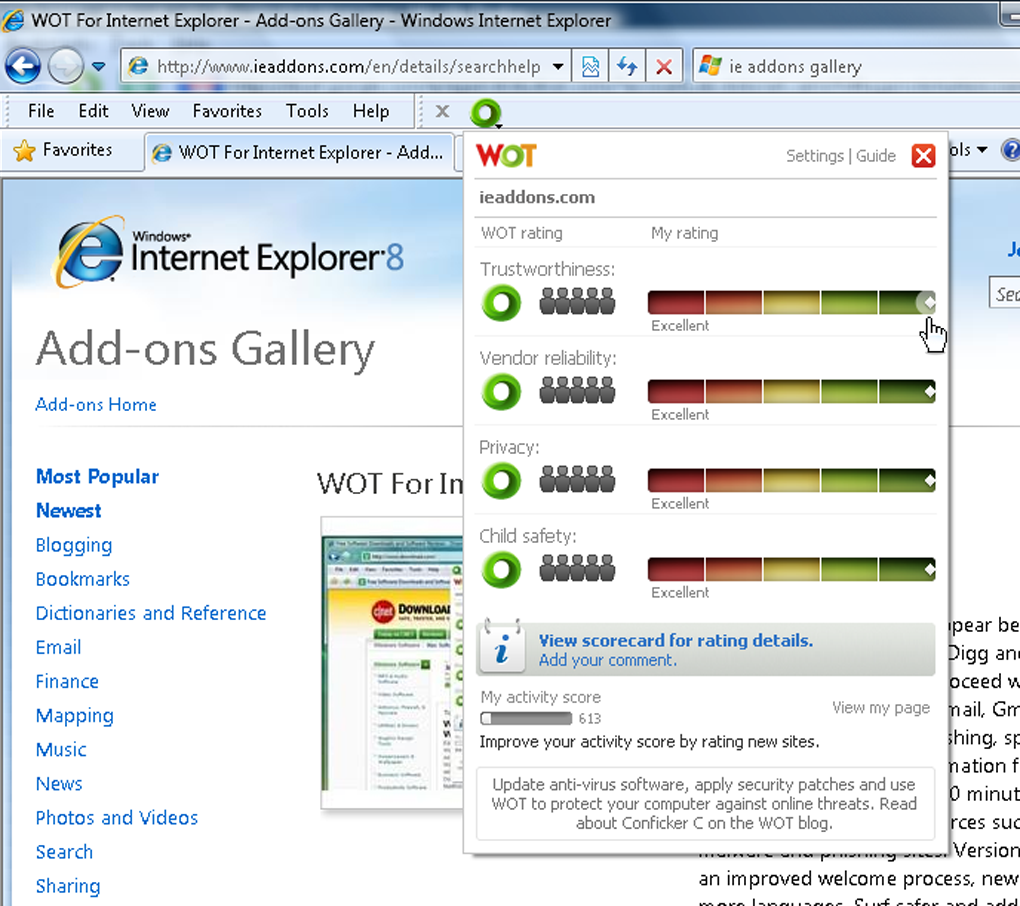Screen dimensions: 1020x906
Task: Open the Mapping category
Action: [75, 715]
